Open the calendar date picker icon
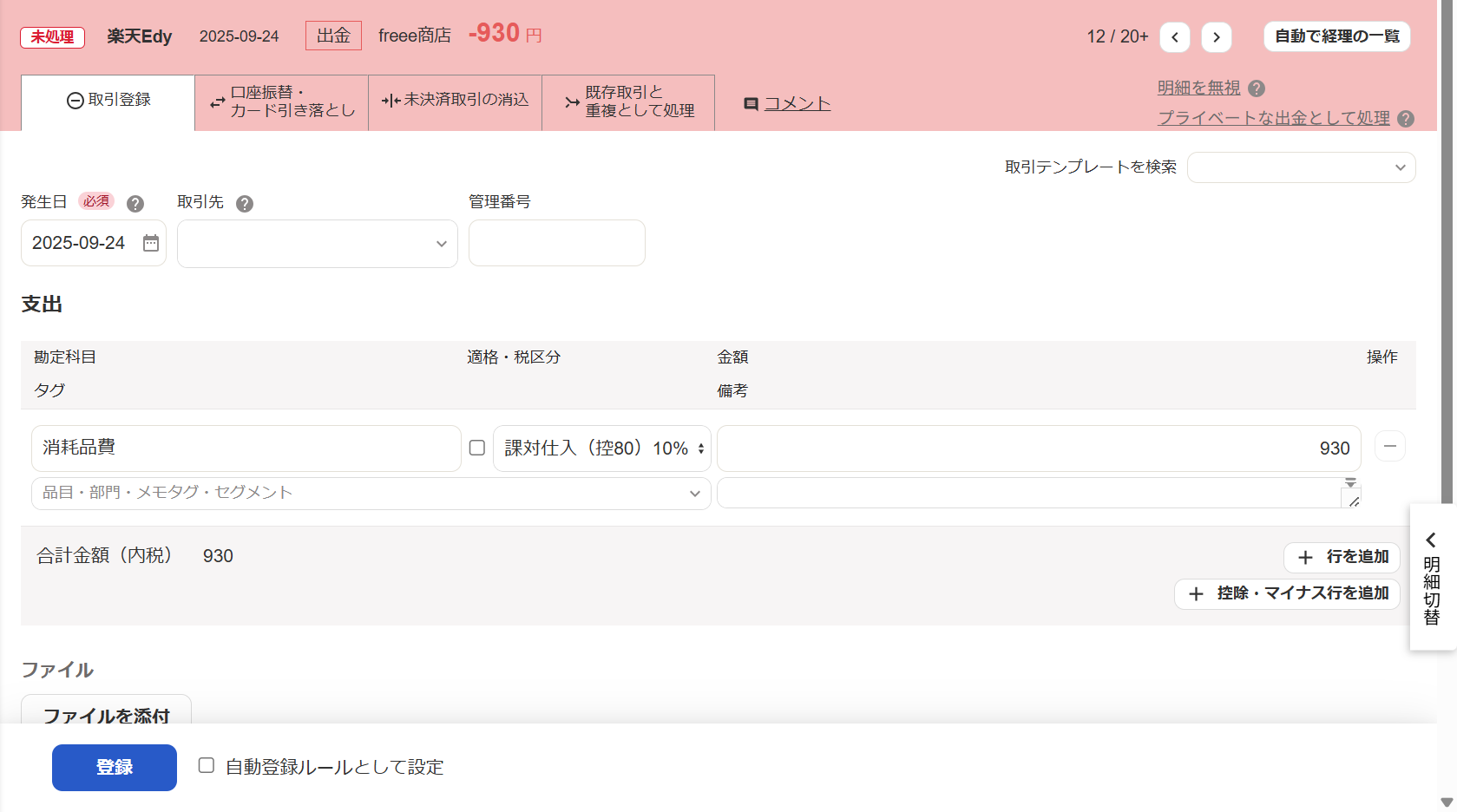1457x812 pixels. coord(151,243)
